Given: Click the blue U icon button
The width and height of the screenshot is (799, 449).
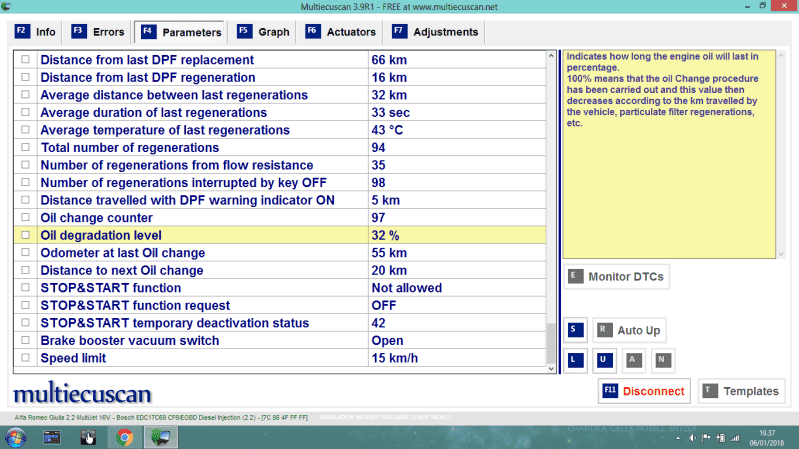Looking at the screenshot, I should pos(604,360).
